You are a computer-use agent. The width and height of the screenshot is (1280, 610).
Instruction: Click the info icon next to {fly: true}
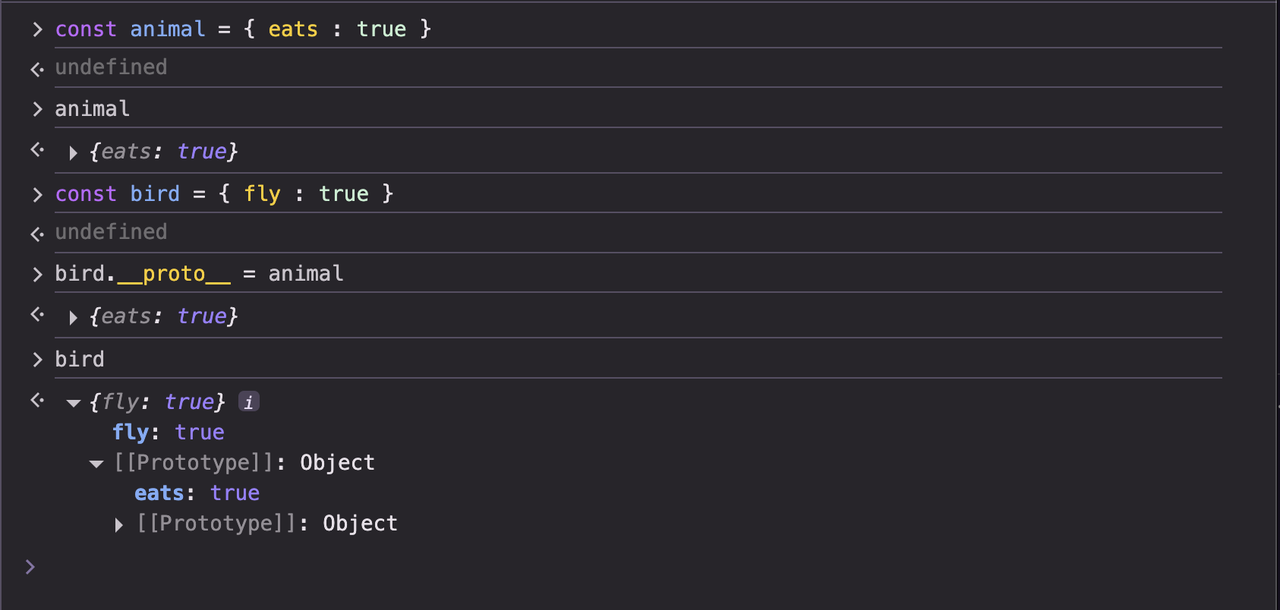pos(249,402)
